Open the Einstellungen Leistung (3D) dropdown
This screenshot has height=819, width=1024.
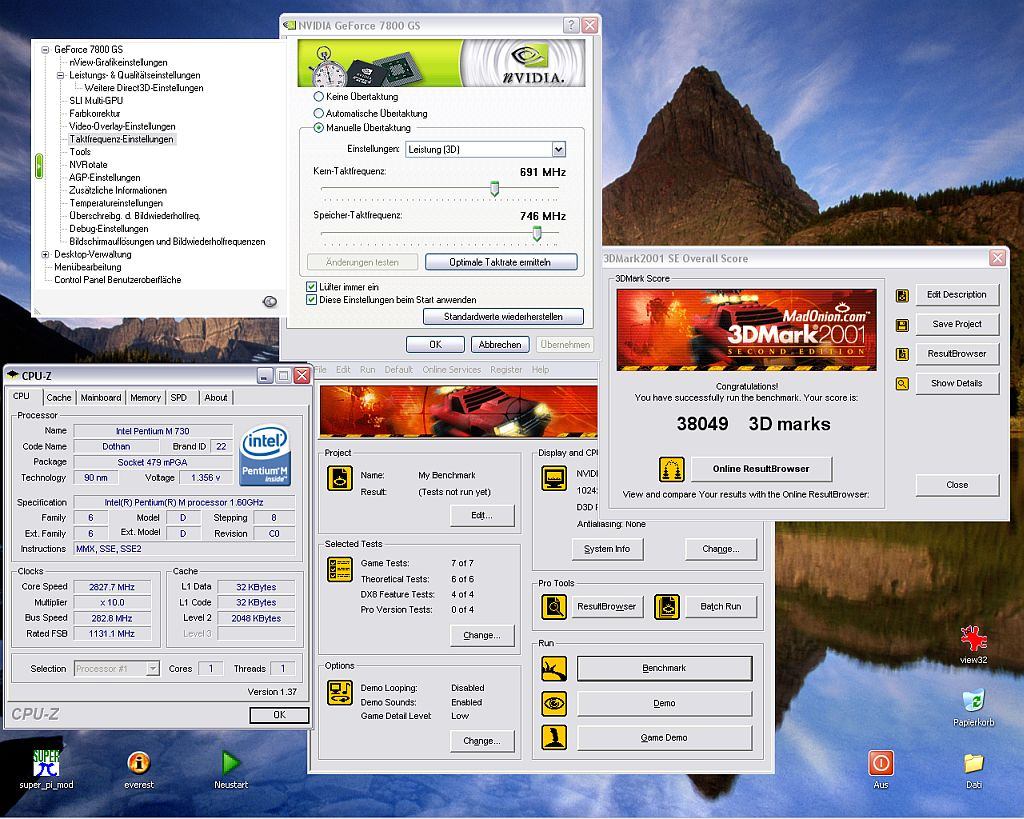click(x=558, y=150)
